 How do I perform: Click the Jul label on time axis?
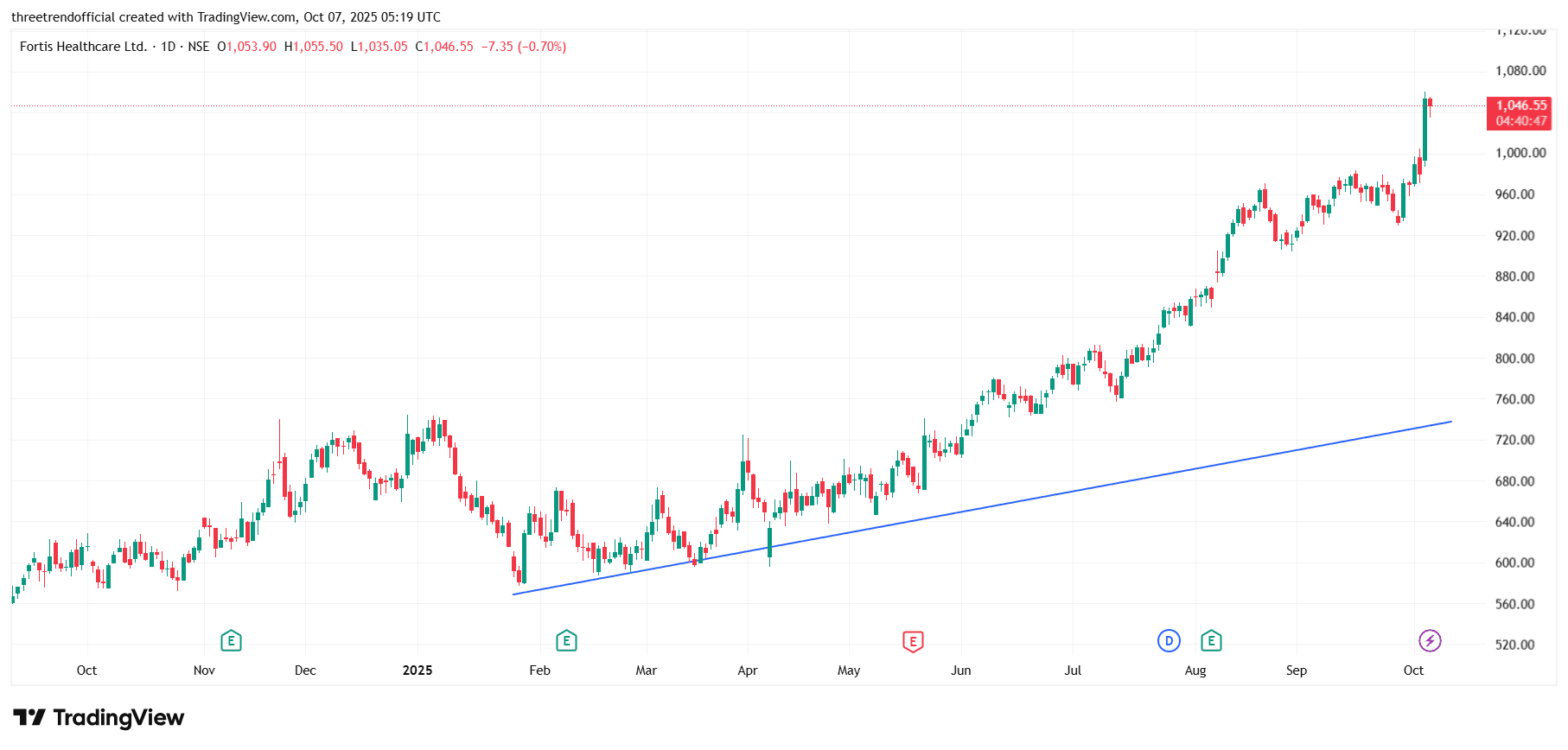(x=1073, y=671)
